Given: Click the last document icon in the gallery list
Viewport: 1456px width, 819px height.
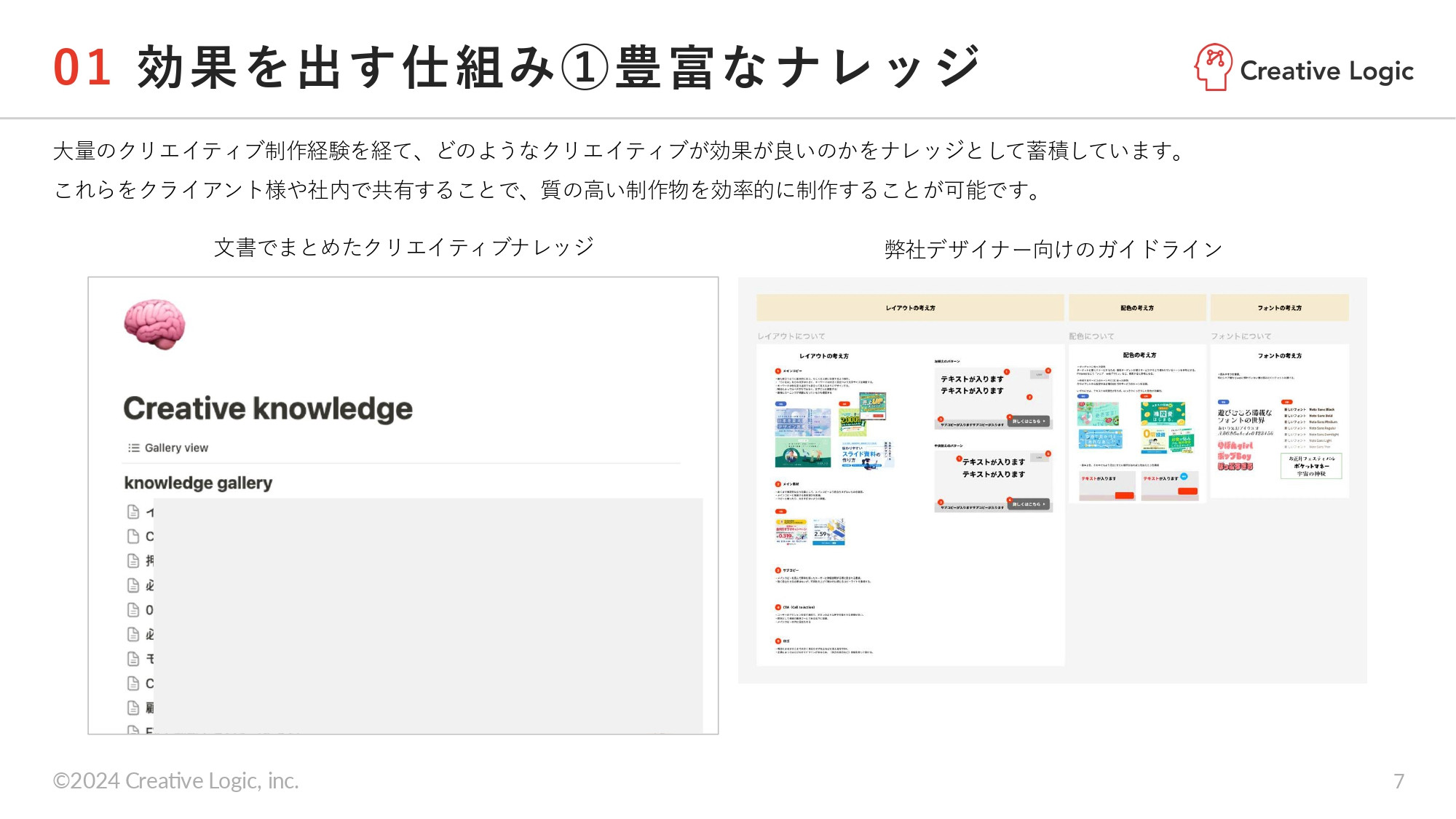Looking at the screenshot, I should [x=134, y=730].
